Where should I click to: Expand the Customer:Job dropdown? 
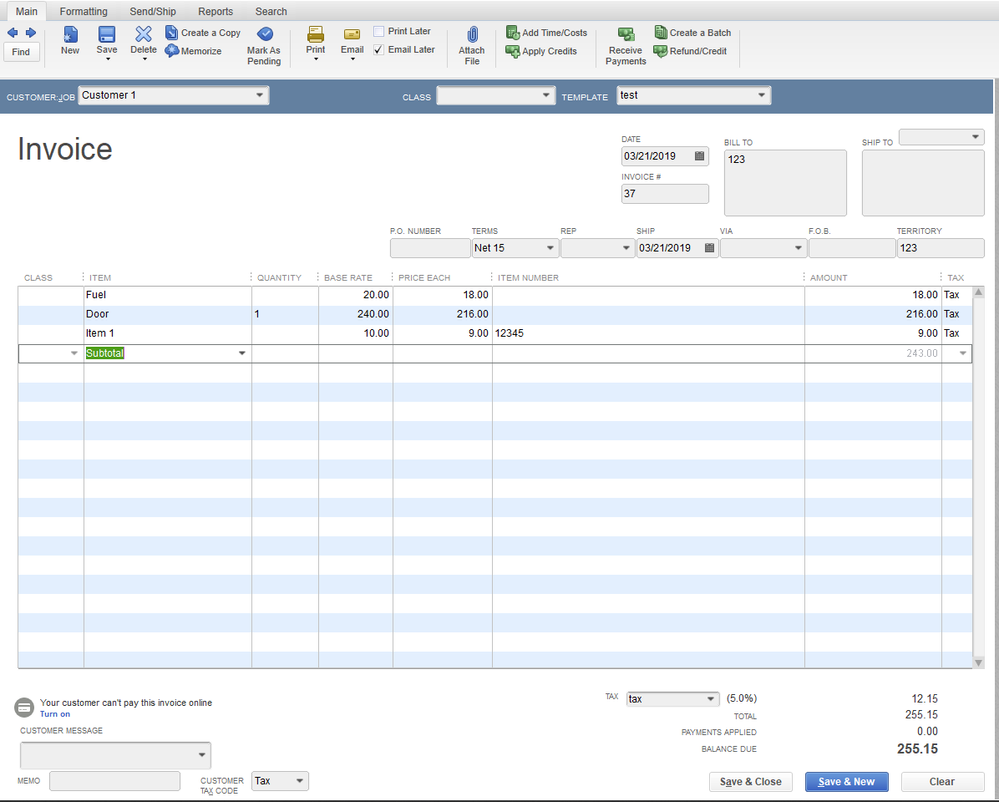pyautogui.click(x=260, y=95)
